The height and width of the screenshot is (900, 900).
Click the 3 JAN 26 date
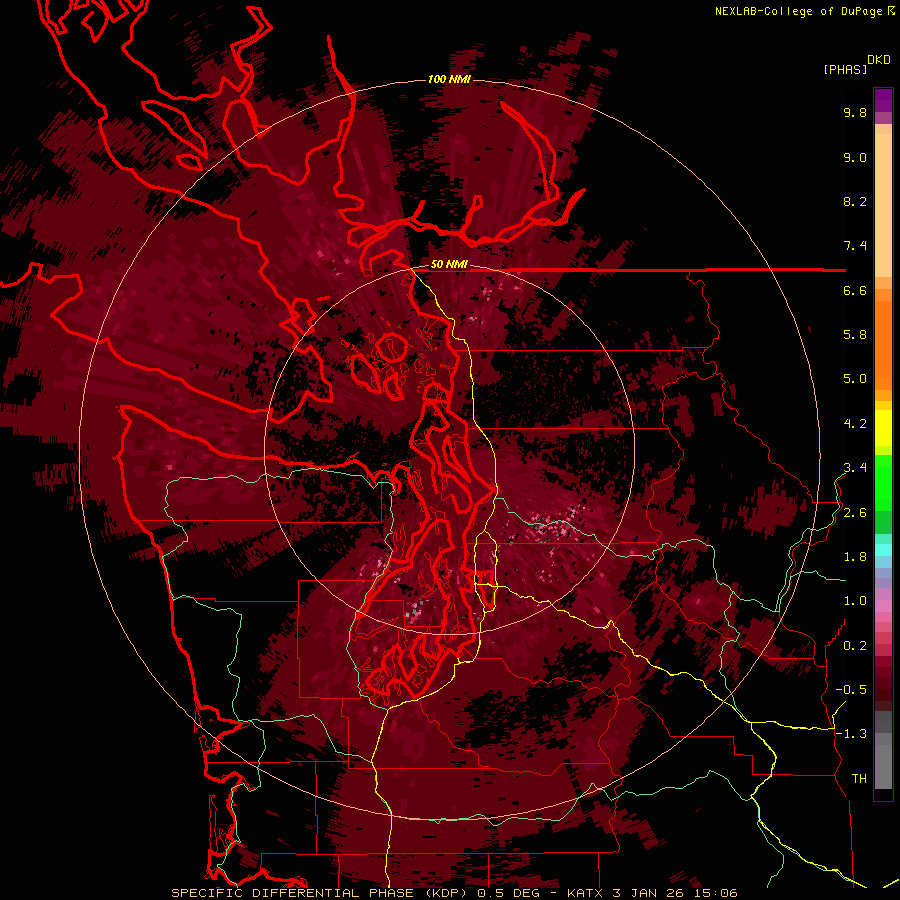tap(649, 893)
